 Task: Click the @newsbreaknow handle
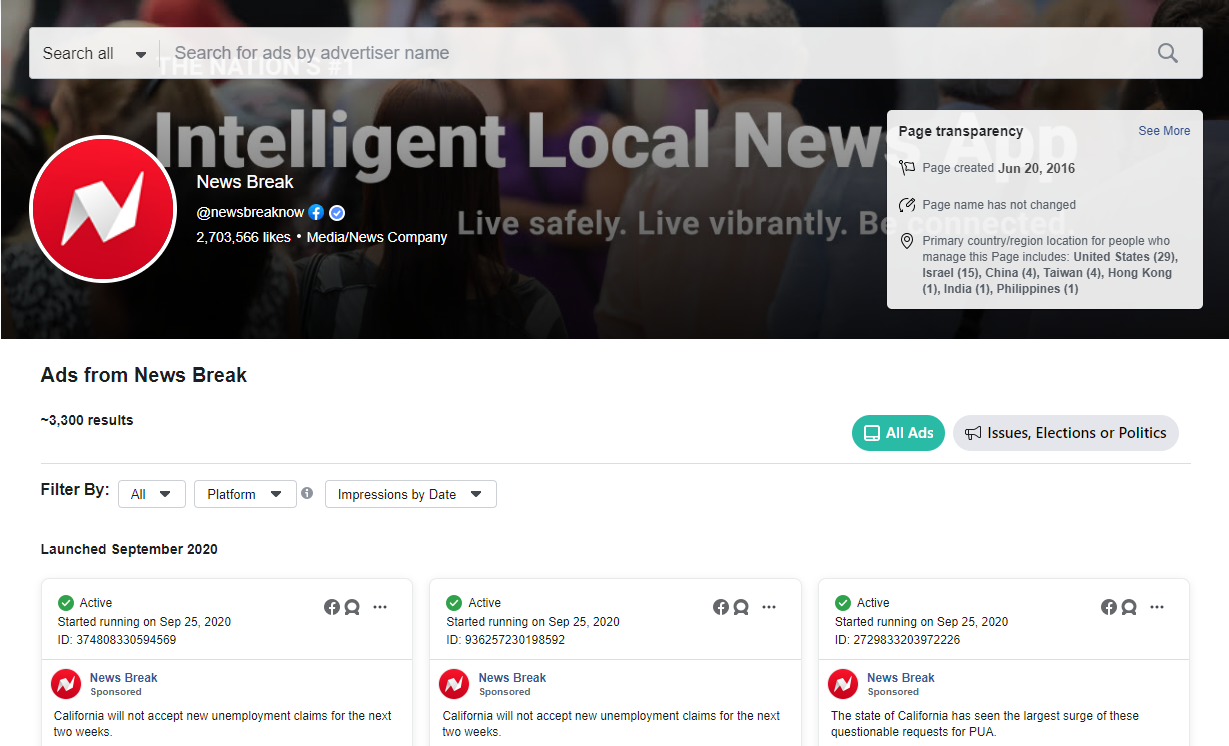point(250,212)
